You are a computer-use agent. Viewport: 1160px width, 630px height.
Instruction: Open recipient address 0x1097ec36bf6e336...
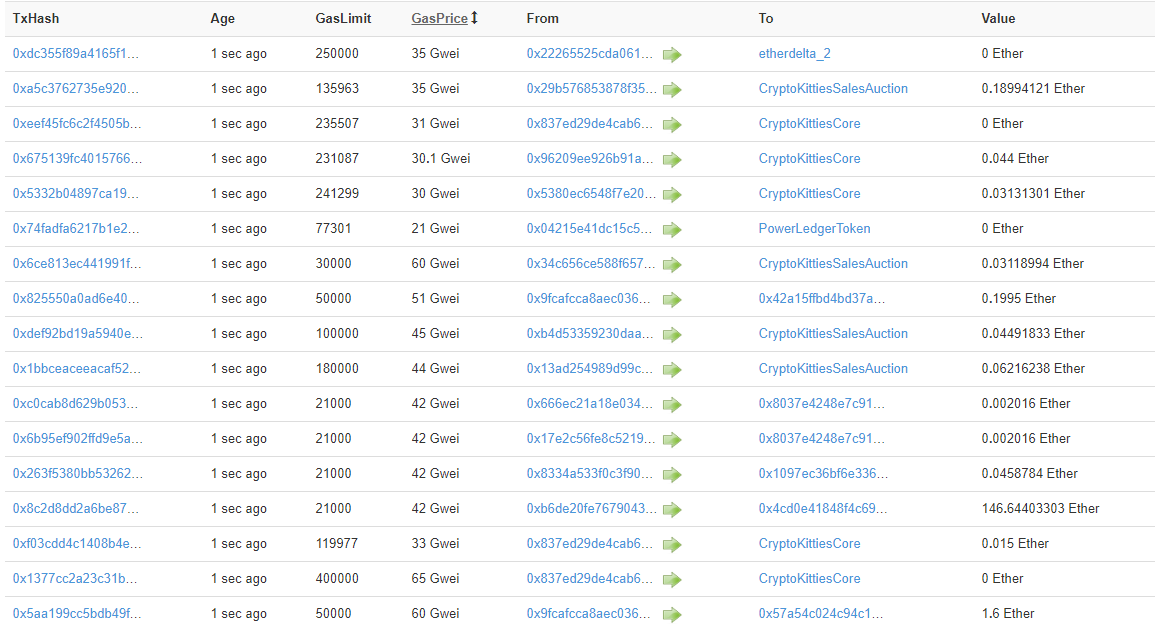[823, 473]
